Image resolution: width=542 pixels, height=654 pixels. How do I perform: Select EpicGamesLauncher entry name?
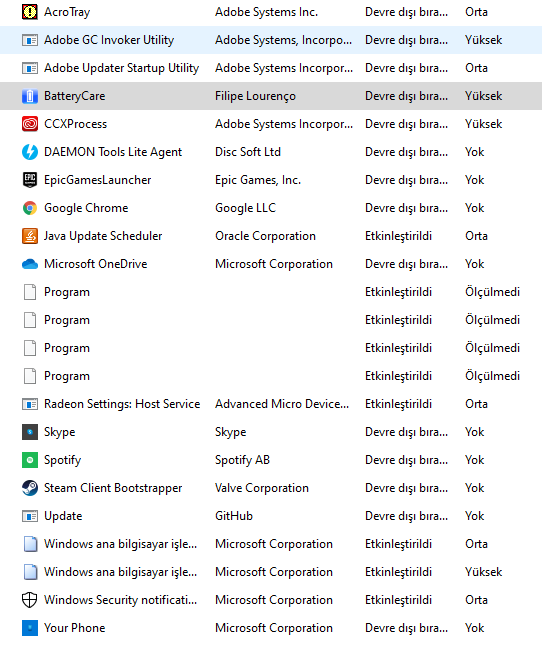(98, 180)
